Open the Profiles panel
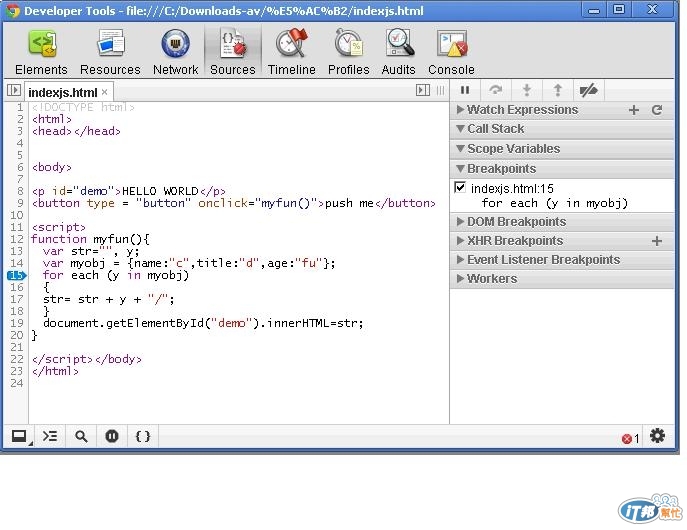Screen dimensions: 687x530 click(x=348, y=52)
